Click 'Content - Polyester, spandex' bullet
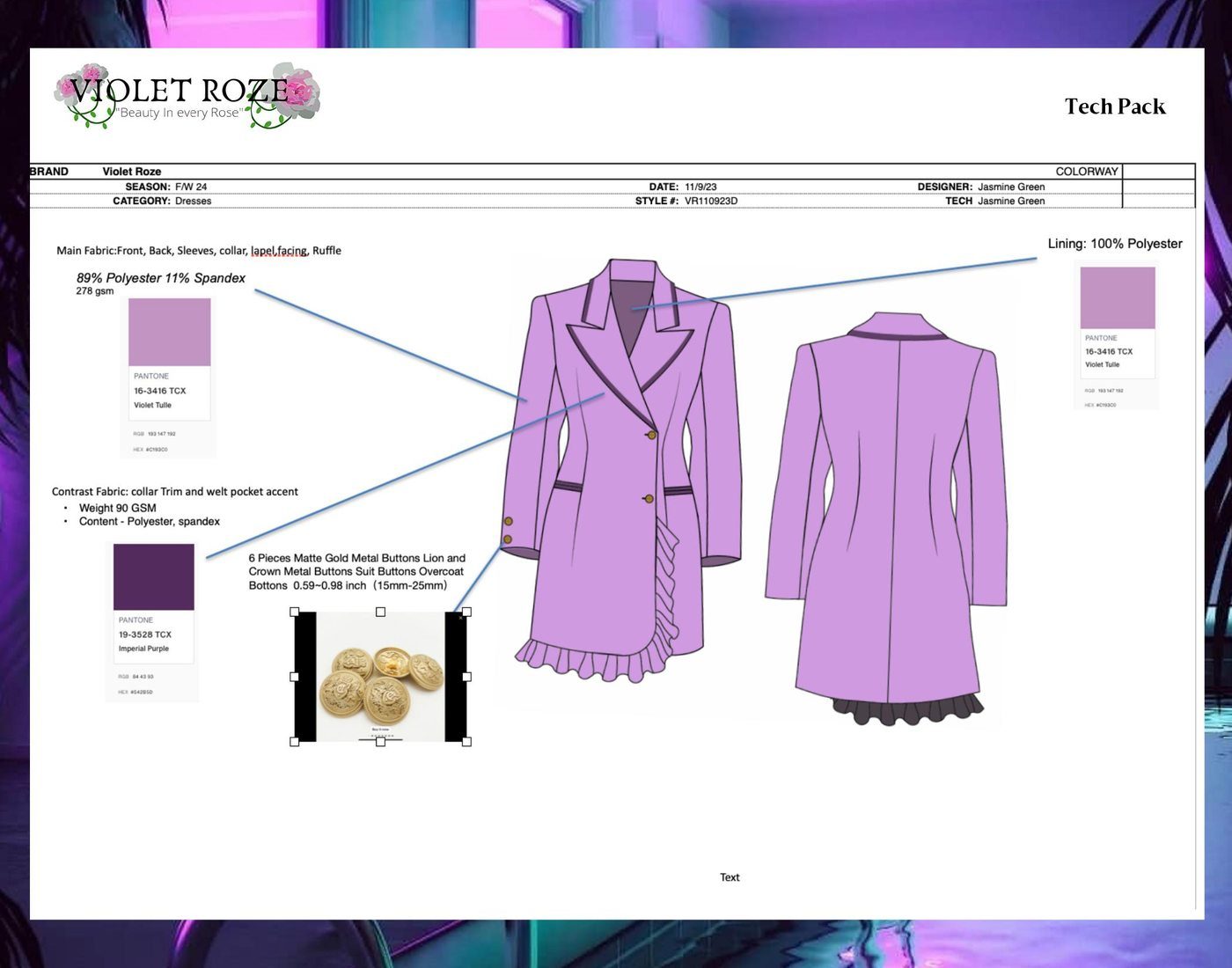Screen dimensions: 1232x968 (x=150, y=522)
